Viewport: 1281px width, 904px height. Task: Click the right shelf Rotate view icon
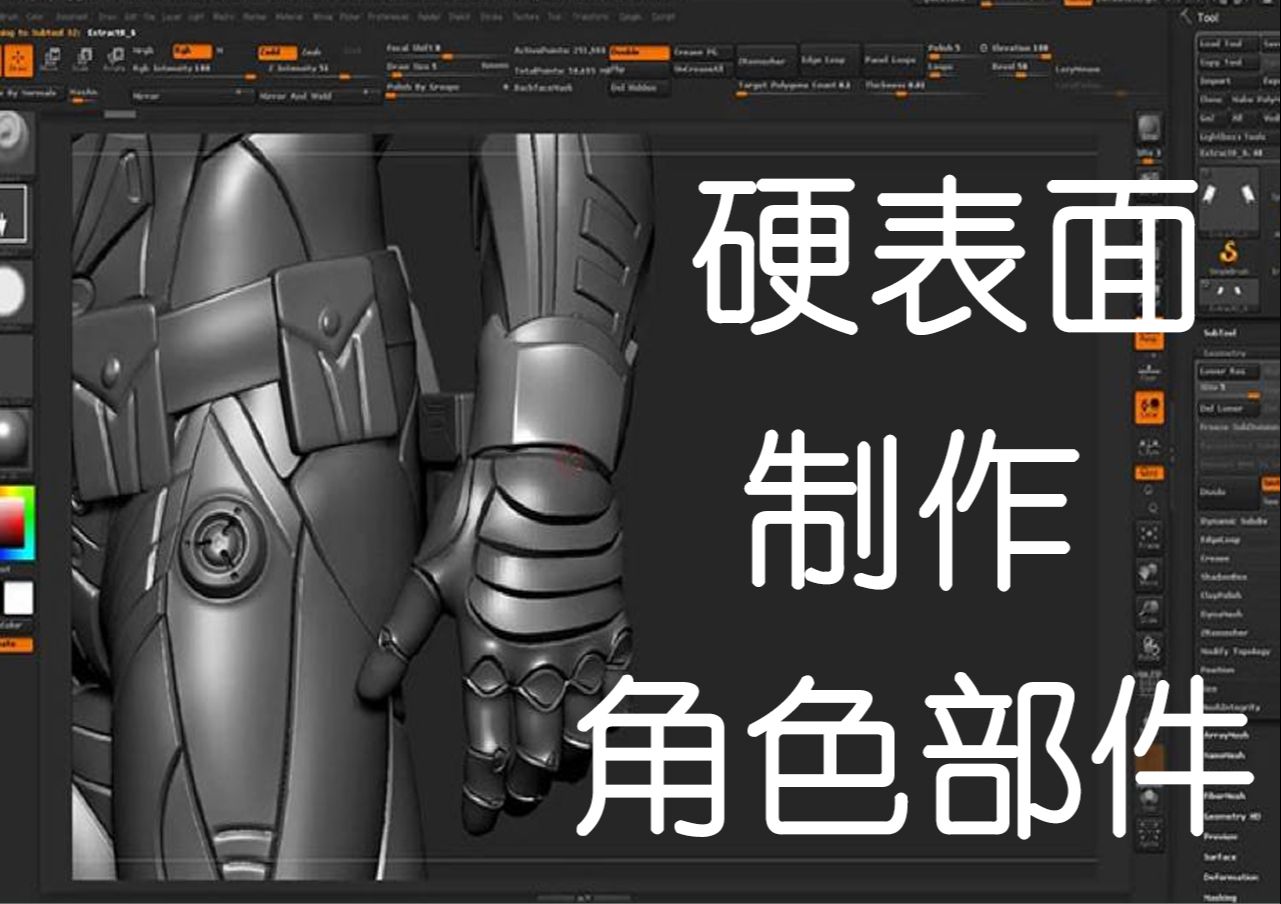pyautogui.click(x=1149, y=647)
